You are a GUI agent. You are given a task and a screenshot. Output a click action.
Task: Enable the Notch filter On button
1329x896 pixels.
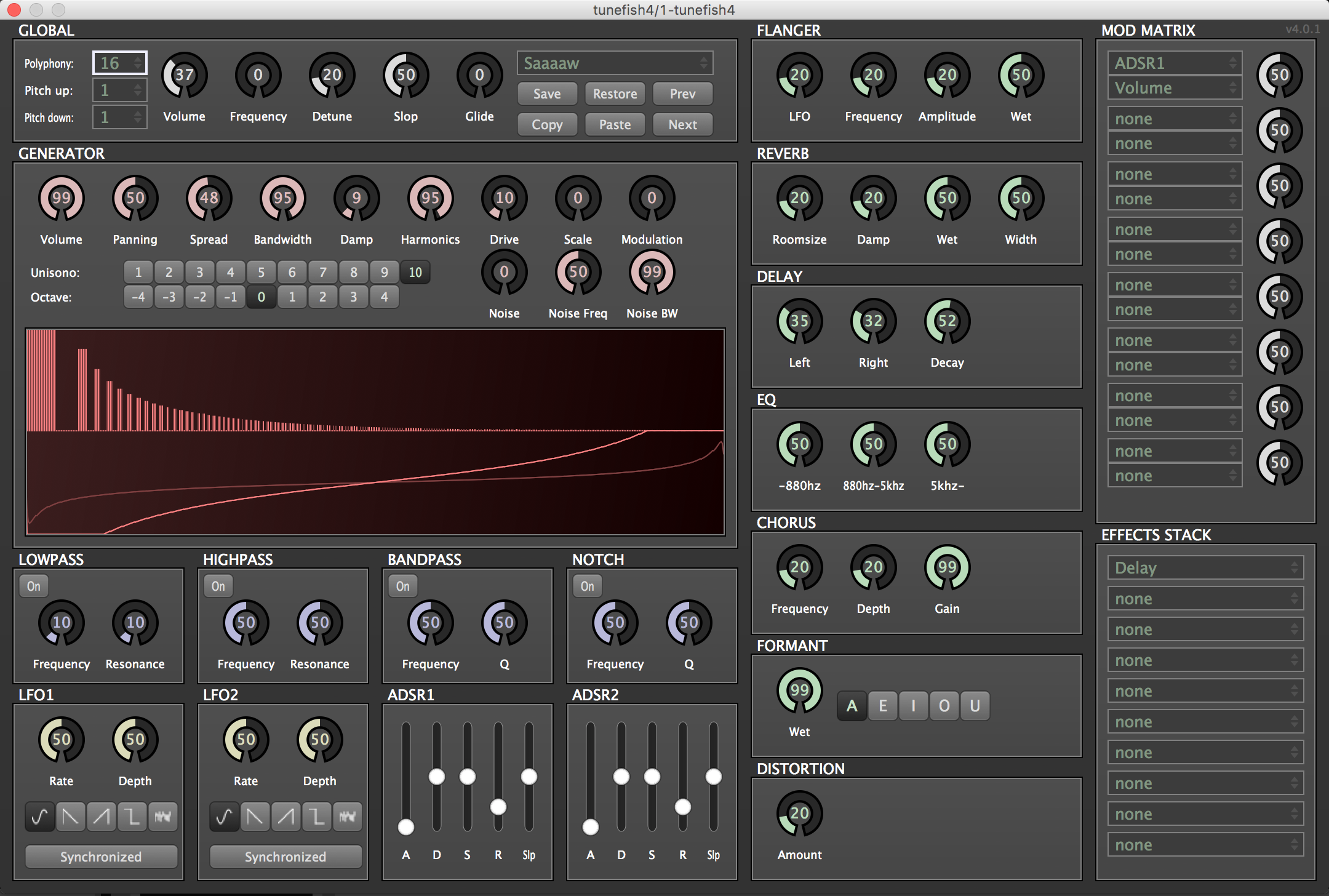pos(588,586)
